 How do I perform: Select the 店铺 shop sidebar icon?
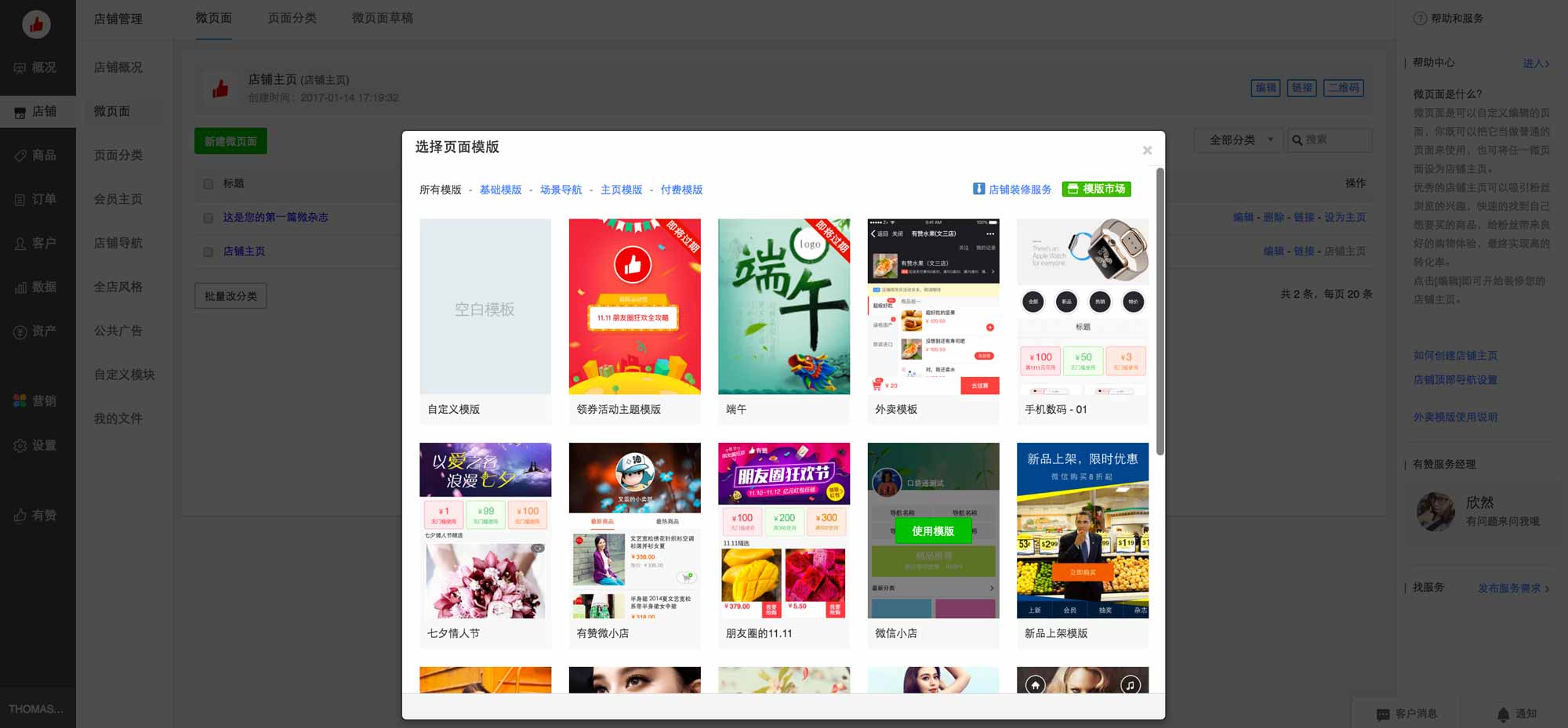point(20,112)
